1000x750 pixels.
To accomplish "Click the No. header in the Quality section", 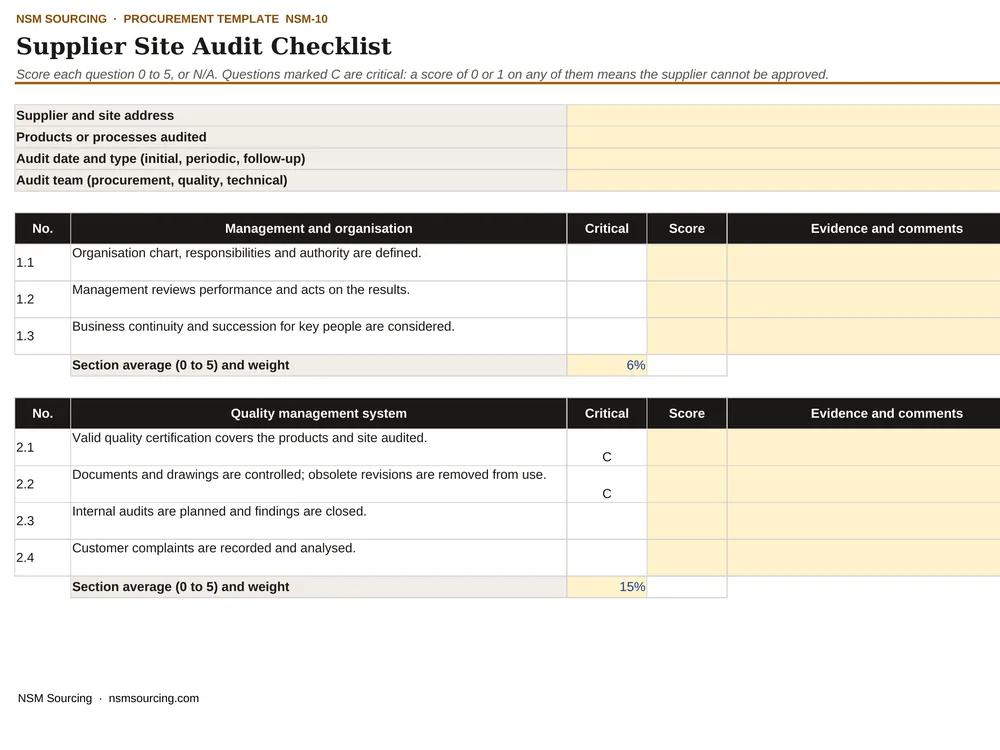I will coord(43,413).
